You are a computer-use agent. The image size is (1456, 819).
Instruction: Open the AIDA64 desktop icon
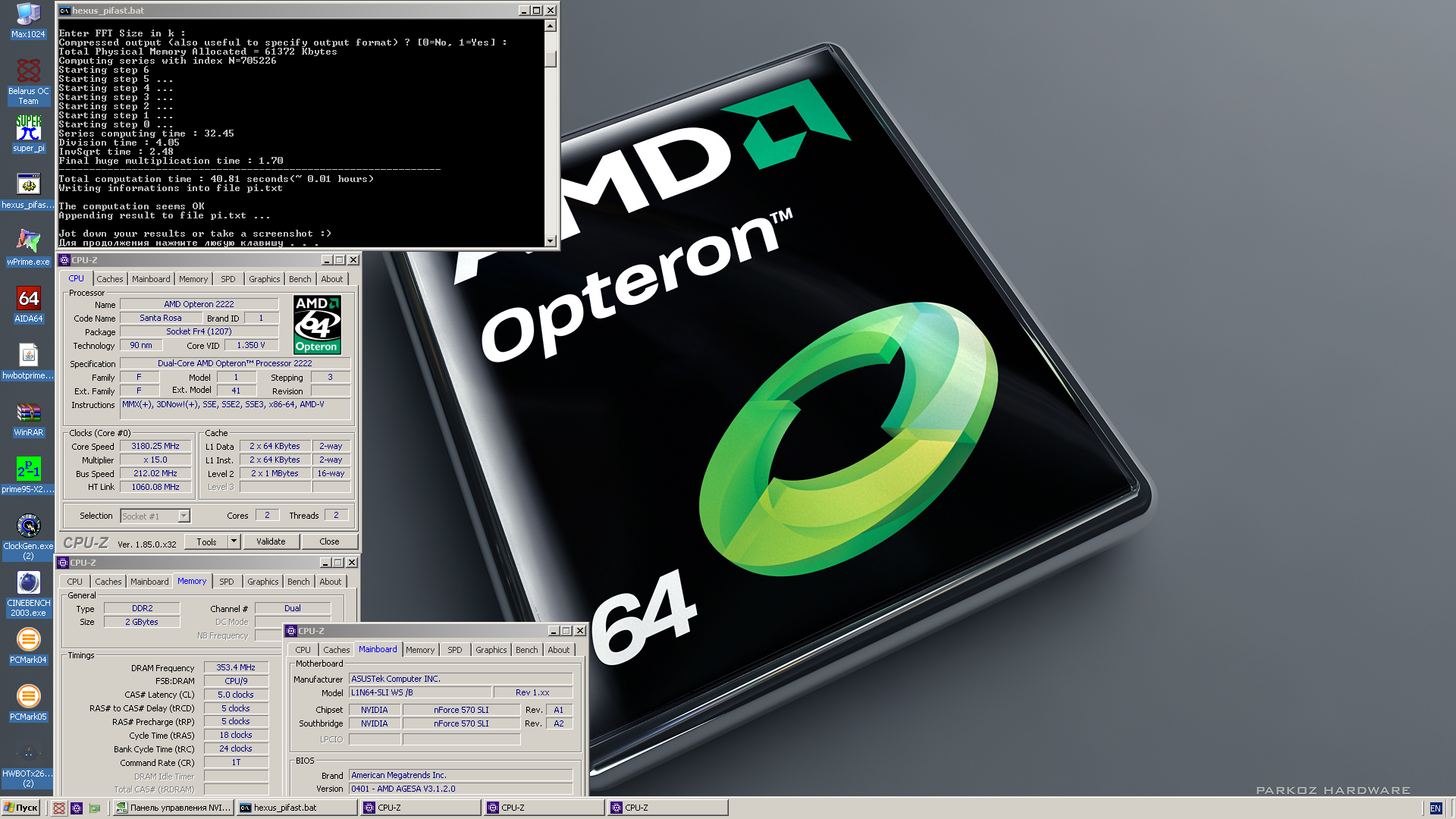pyautogui.click(x=28, y=304)
